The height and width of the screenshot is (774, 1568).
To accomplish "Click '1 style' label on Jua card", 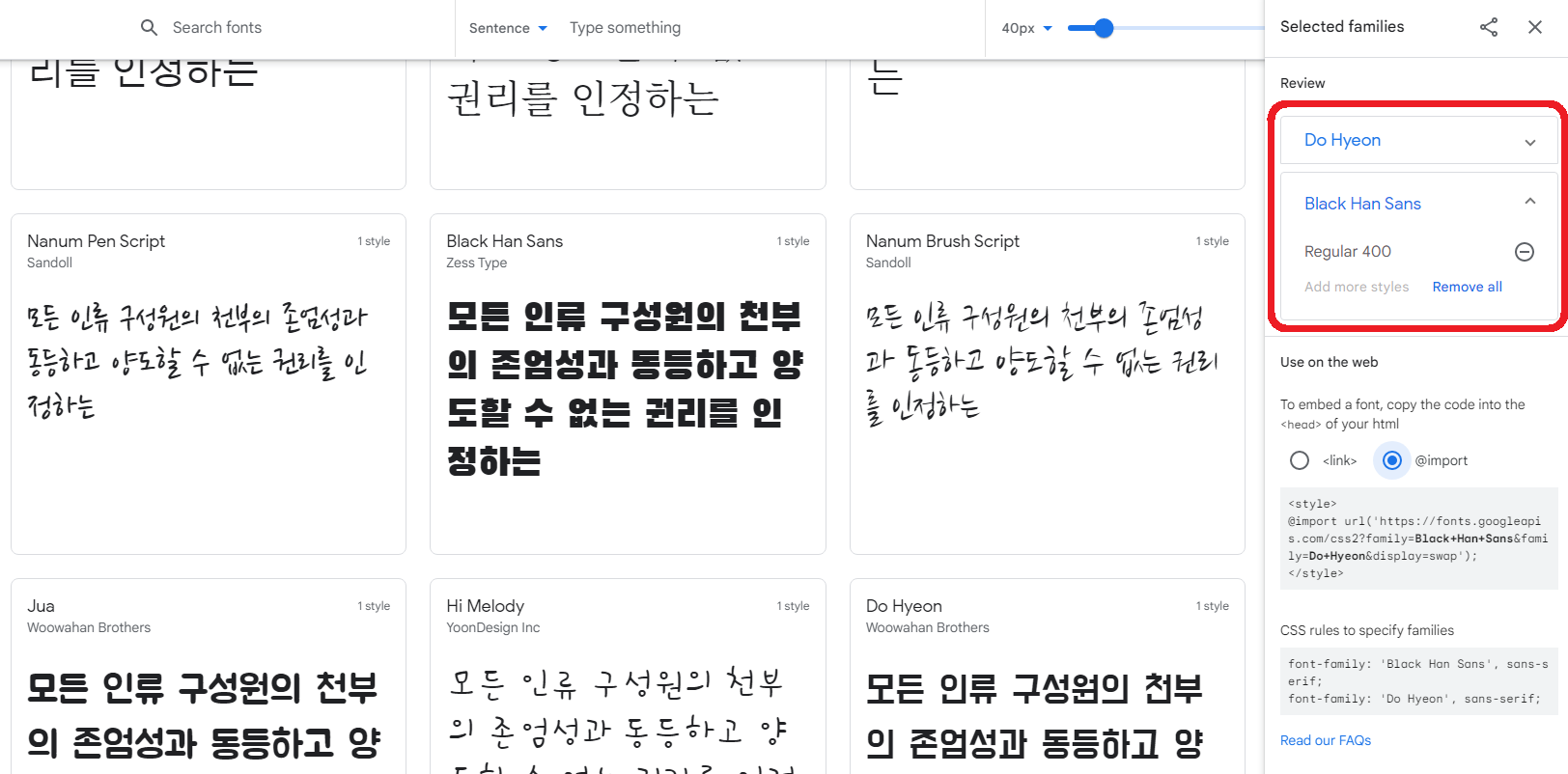I will [x=374, y=606].
